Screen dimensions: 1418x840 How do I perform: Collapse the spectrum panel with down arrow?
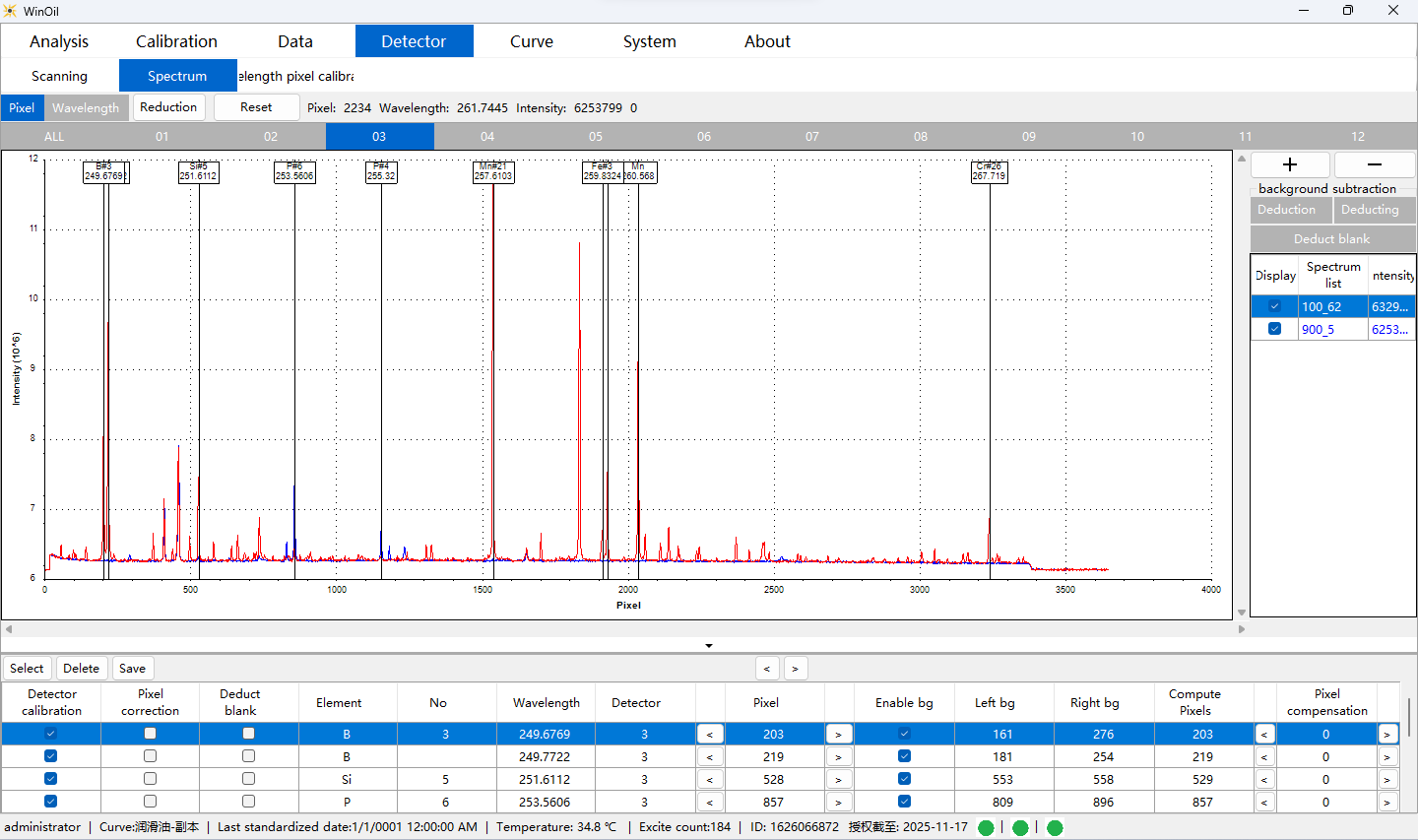pos(709,646)
